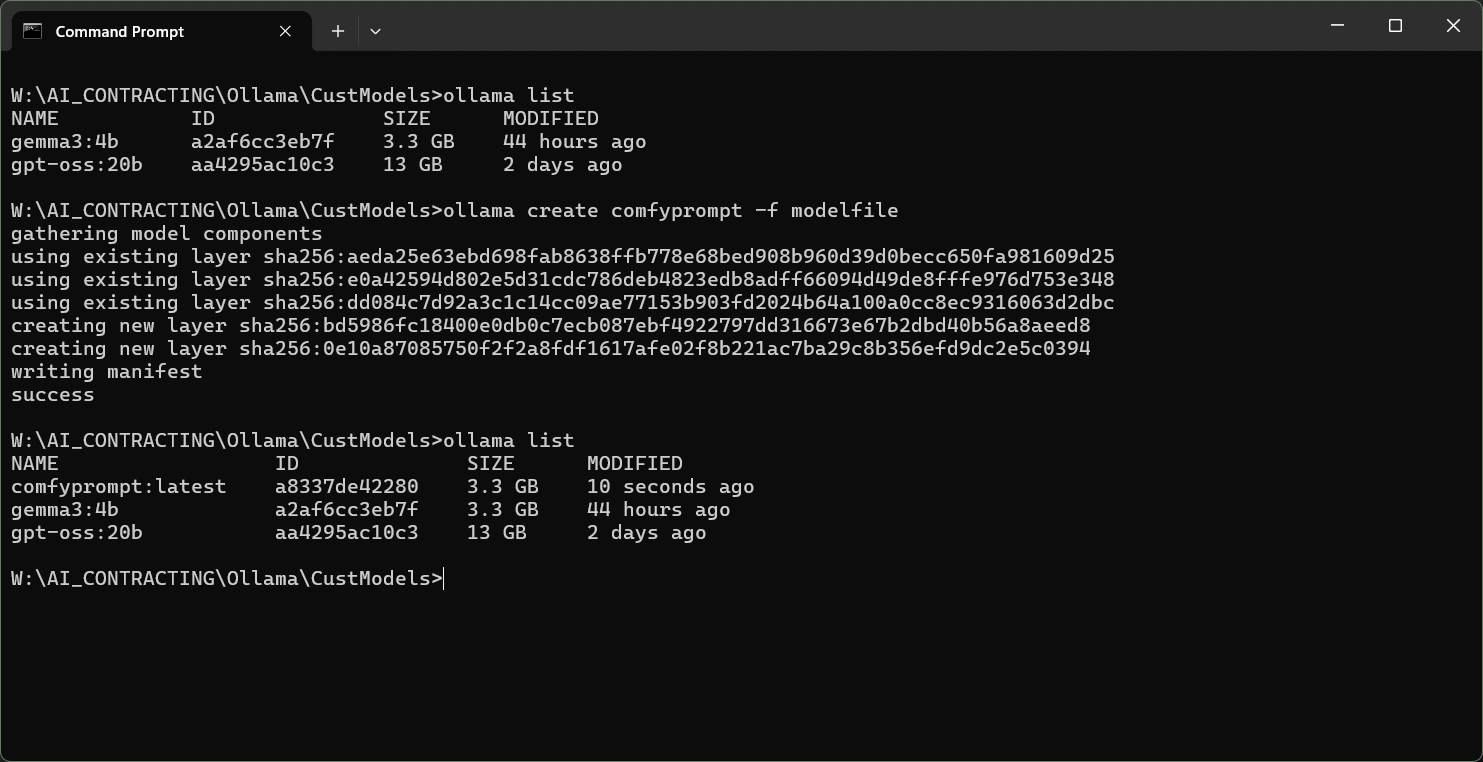Click the "10 seconds ago" modified entry

tap(670, 487)
